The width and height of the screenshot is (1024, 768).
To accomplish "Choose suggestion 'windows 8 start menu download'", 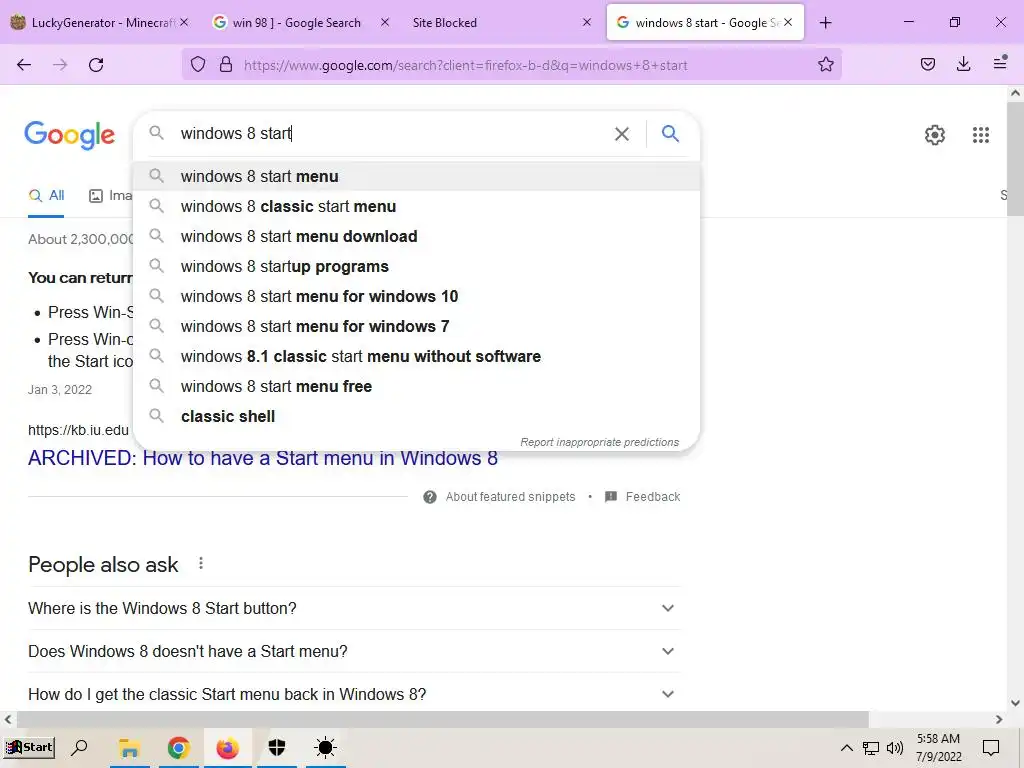I will point(417,236).
